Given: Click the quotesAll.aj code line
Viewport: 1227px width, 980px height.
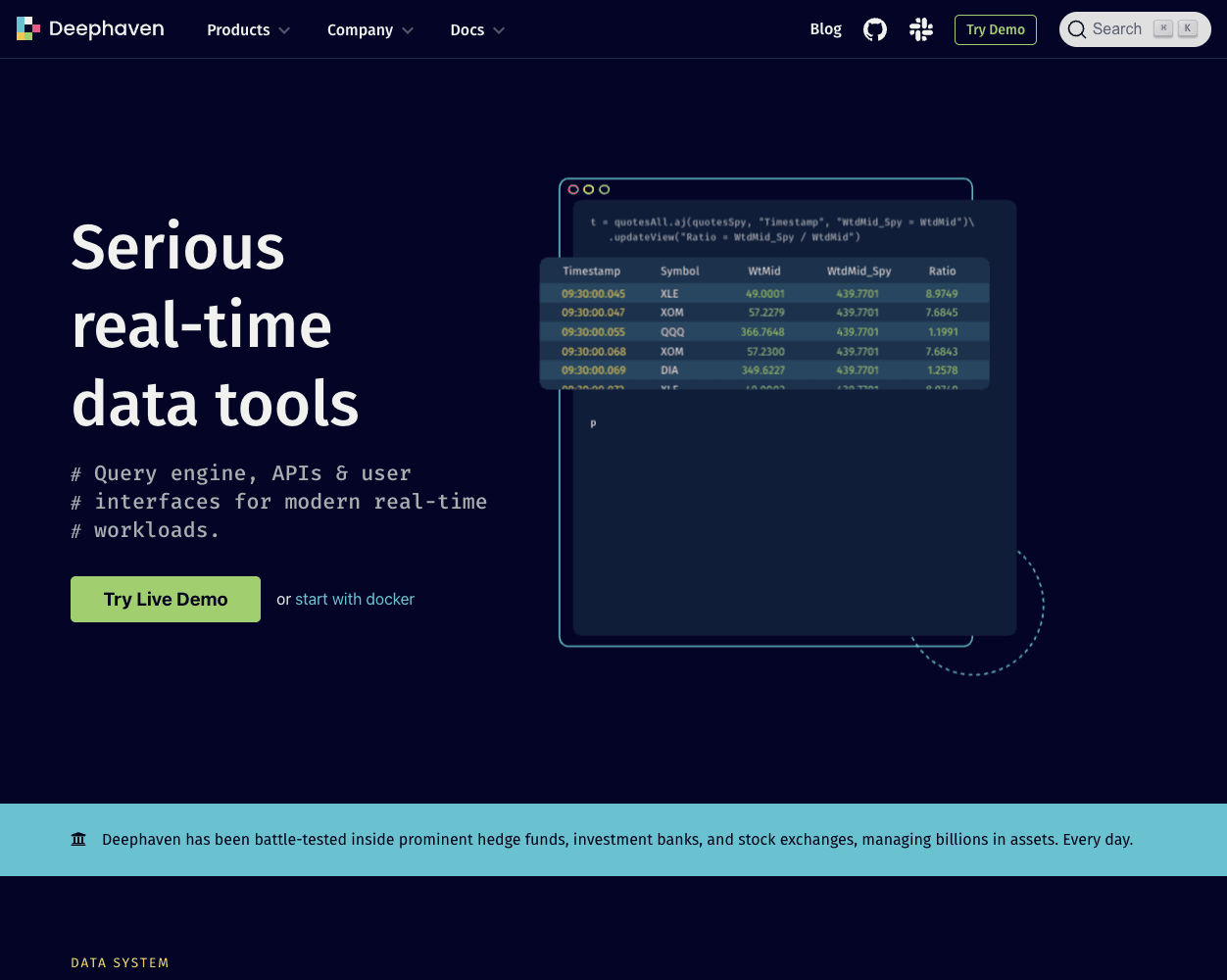Looking at the screenshot, I should pyautogui.click(x=782, y=222).
